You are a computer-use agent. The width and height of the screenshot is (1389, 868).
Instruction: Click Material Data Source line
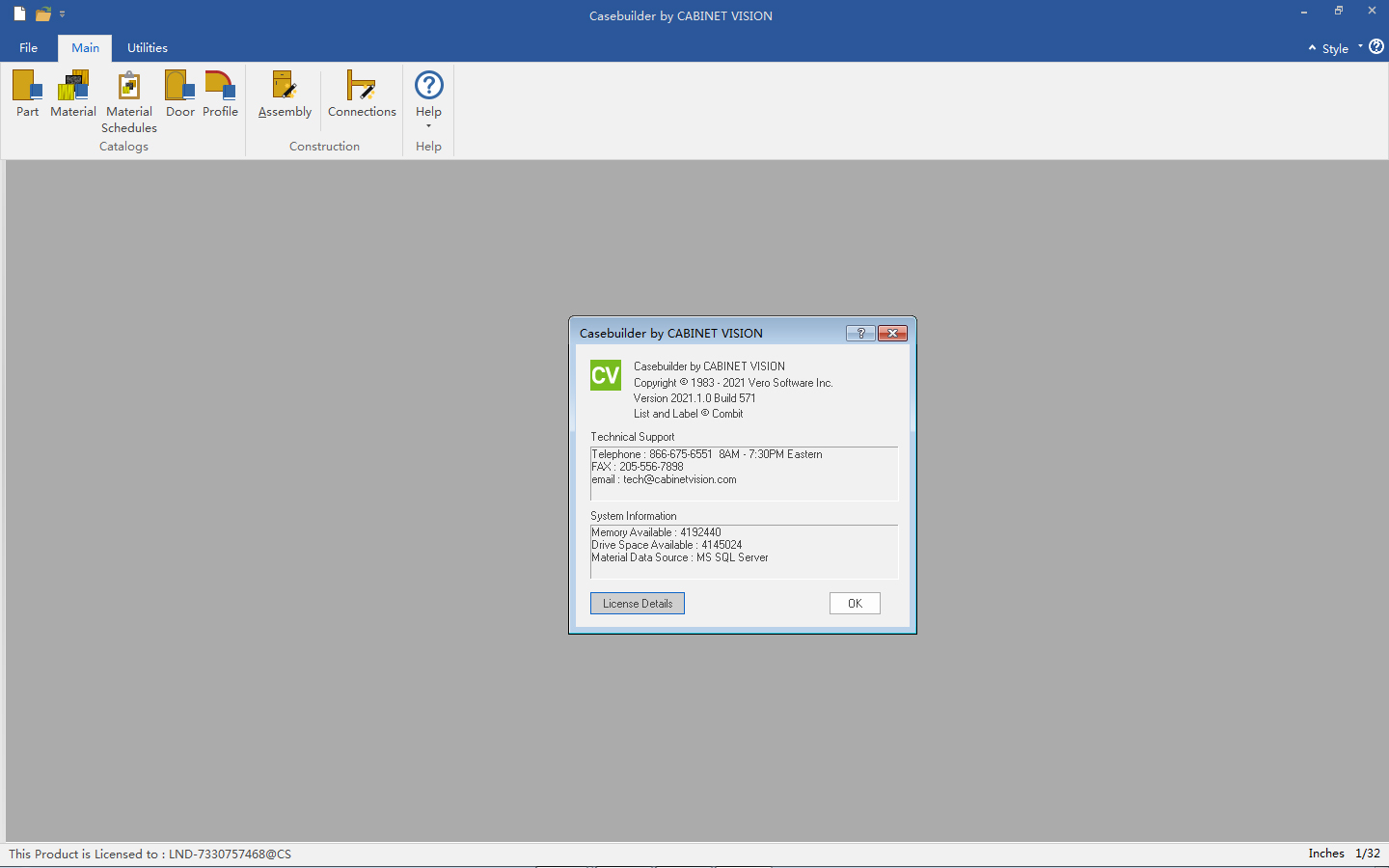(680, 557)
